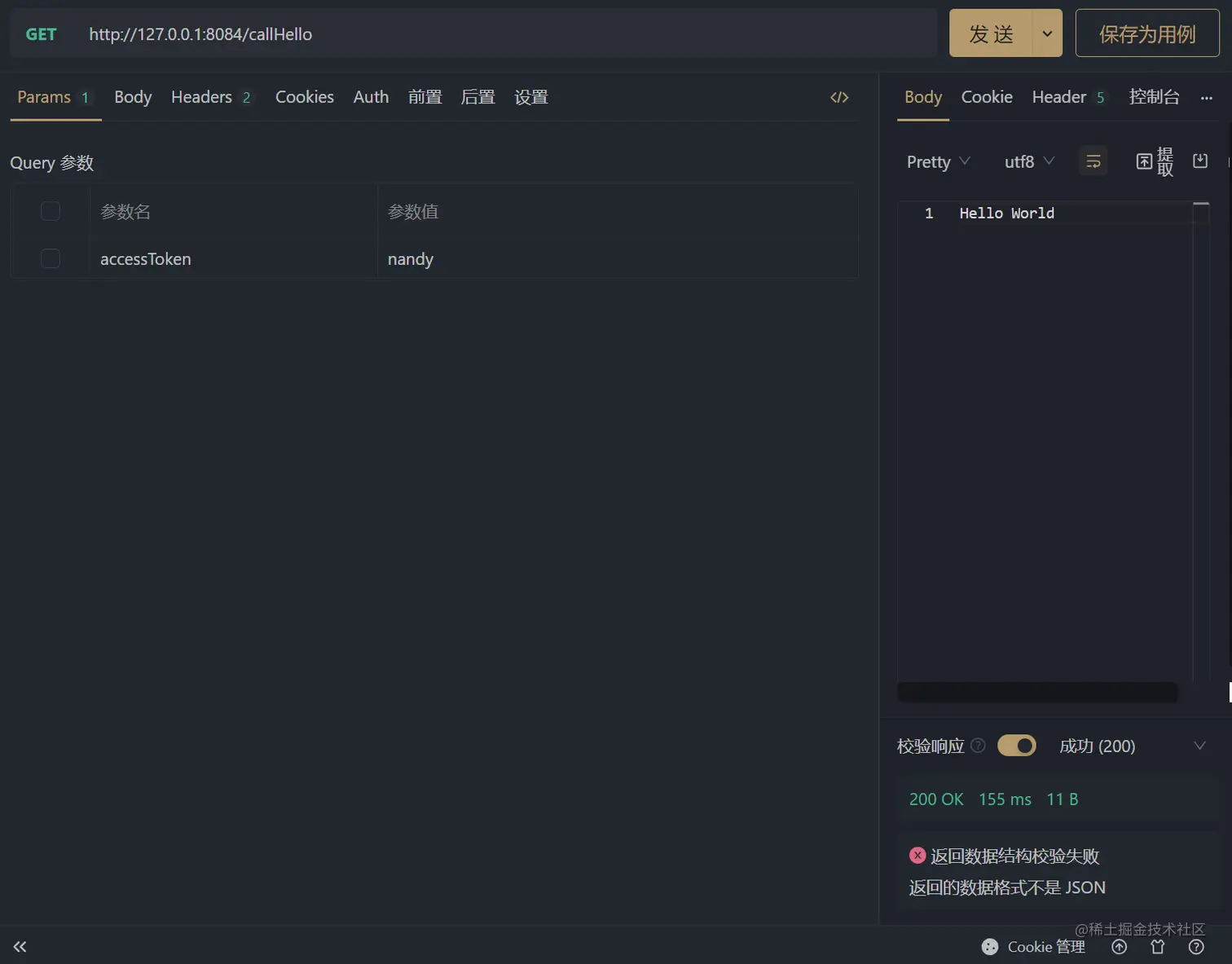Click the horizontal scrollbar under response body
Viewport: 1232px width, 964px height.
tap(1037, 692)
